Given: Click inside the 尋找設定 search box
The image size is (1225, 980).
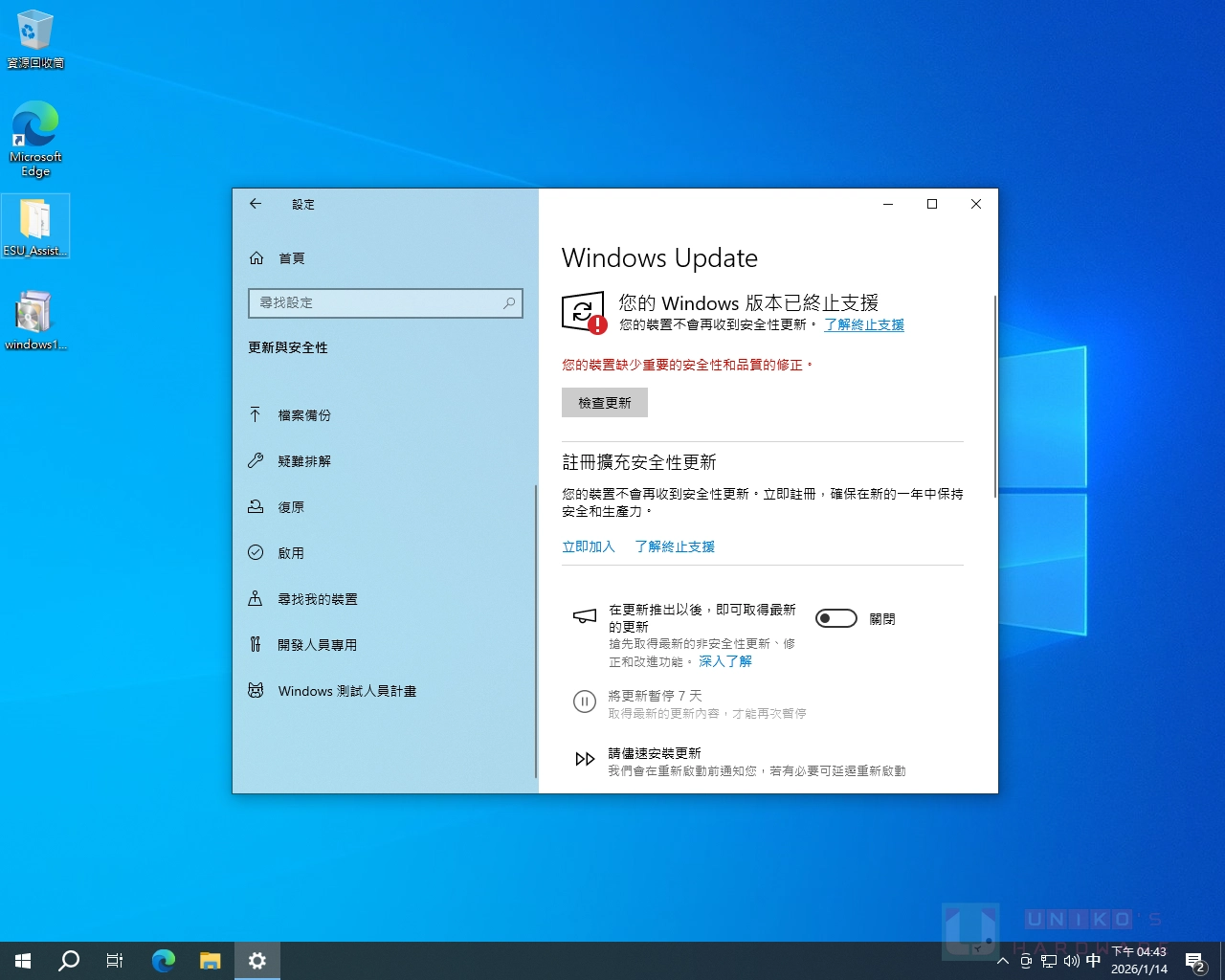Looking at the screenshot, I should point(386,303).
